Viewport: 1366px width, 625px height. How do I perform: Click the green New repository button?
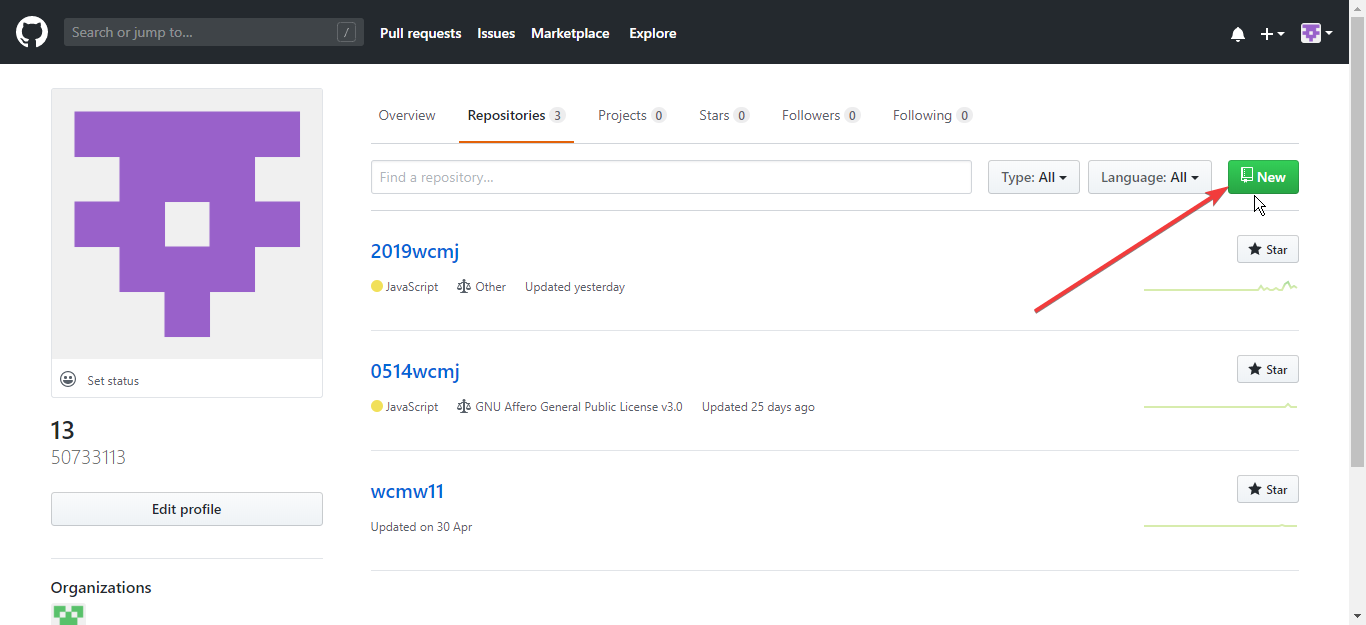point(1263,177)
